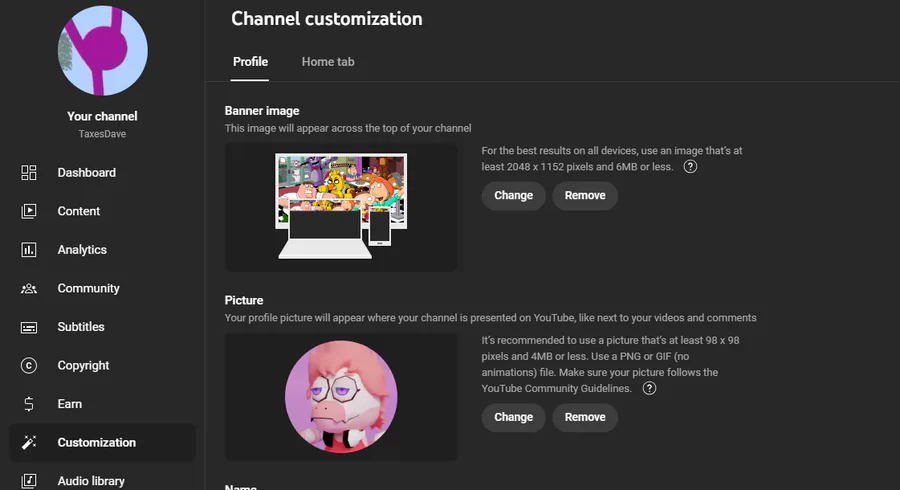Click the 'TaxesDave' channel name
This screenshot has height=490, width=900.
click(x=102, y=134)
